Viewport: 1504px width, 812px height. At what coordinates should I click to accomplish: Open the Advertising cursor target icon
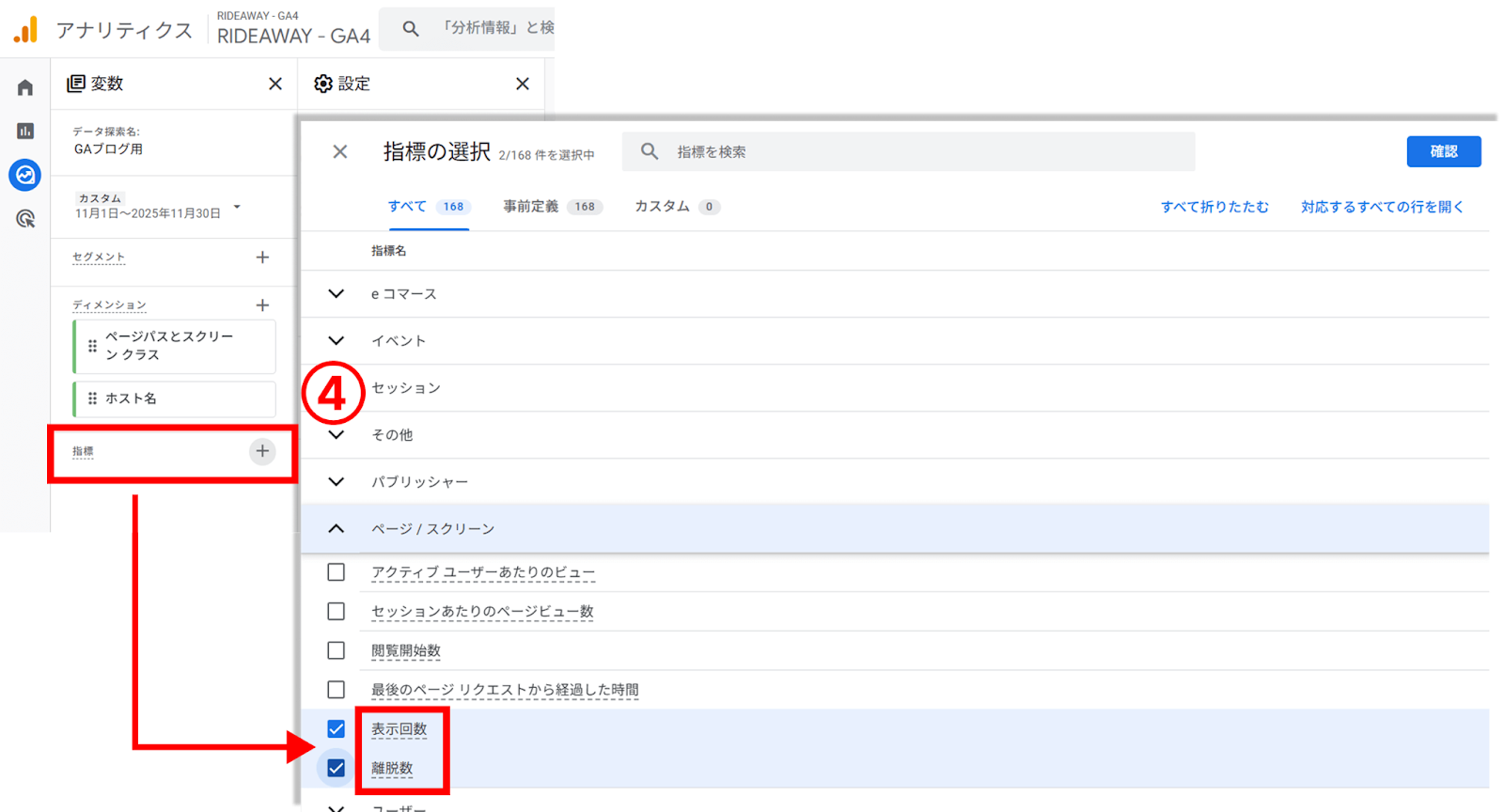pos(25,219)
